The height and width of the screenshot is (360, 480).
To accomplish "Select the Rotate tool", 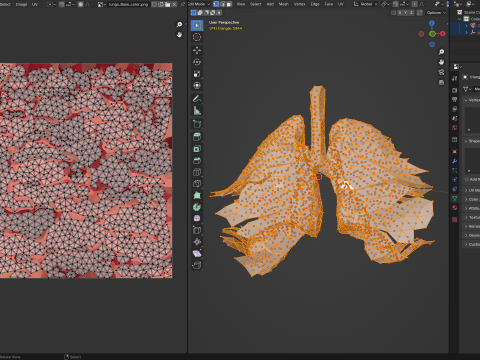I will (197, 62).
